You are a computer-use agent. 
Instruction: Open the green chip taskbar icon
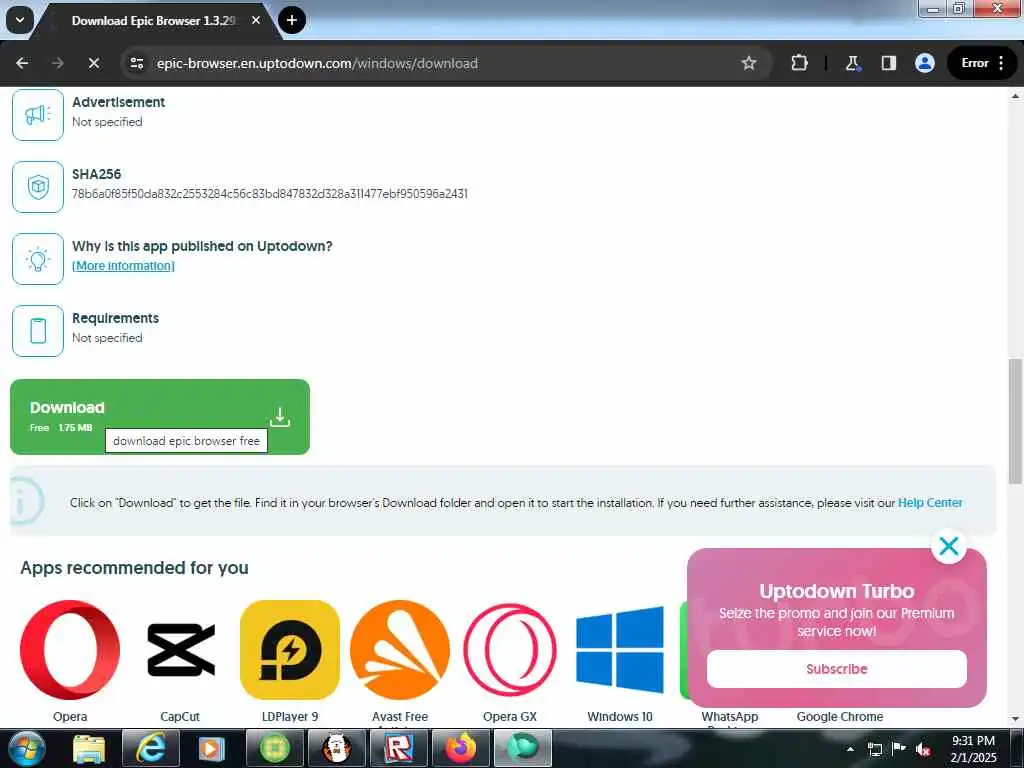click(275, 748)
